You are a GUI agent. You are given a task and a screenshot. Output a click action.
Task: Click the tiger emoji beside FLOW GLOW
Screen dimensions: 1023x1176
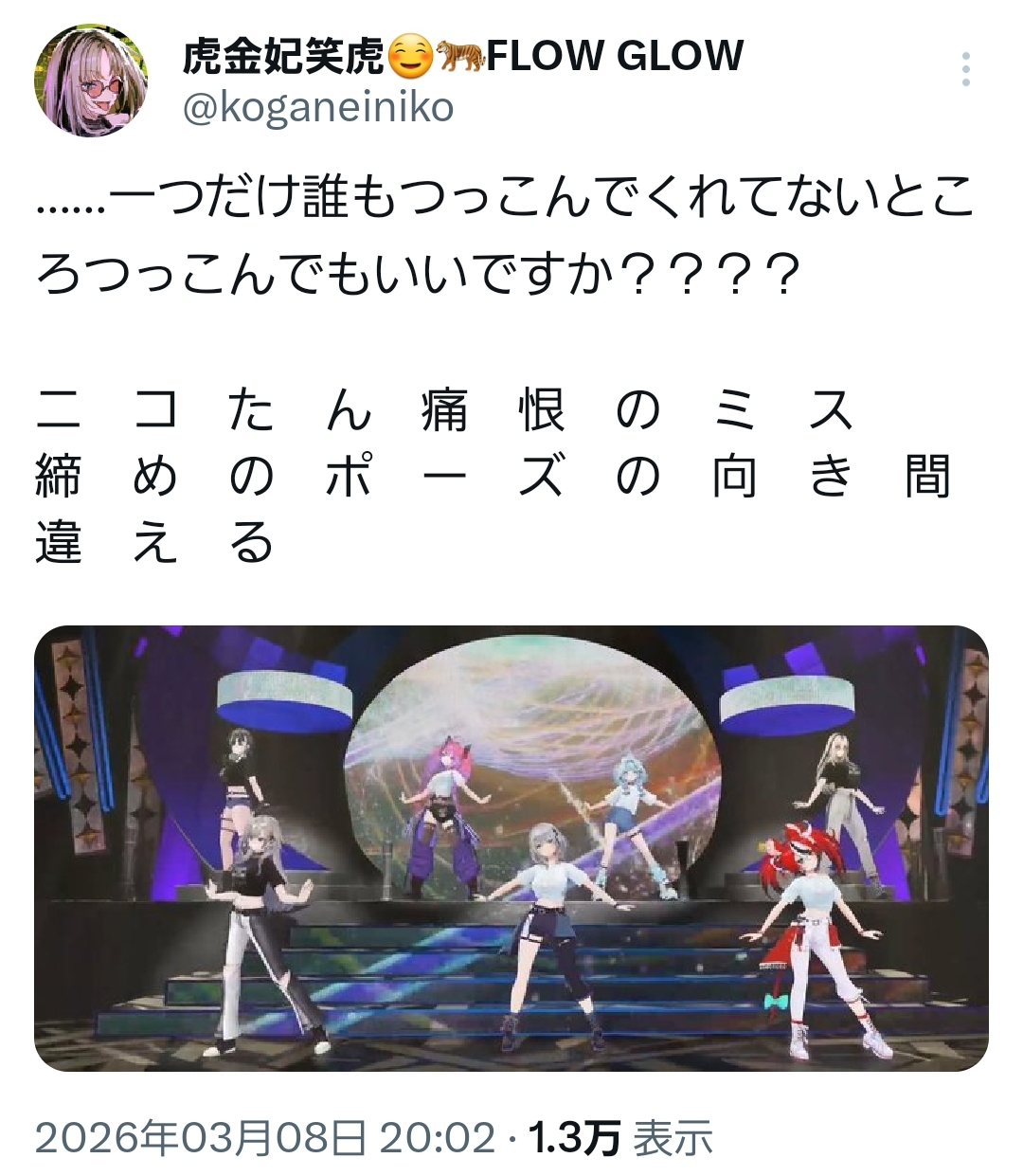pos(459,58)
